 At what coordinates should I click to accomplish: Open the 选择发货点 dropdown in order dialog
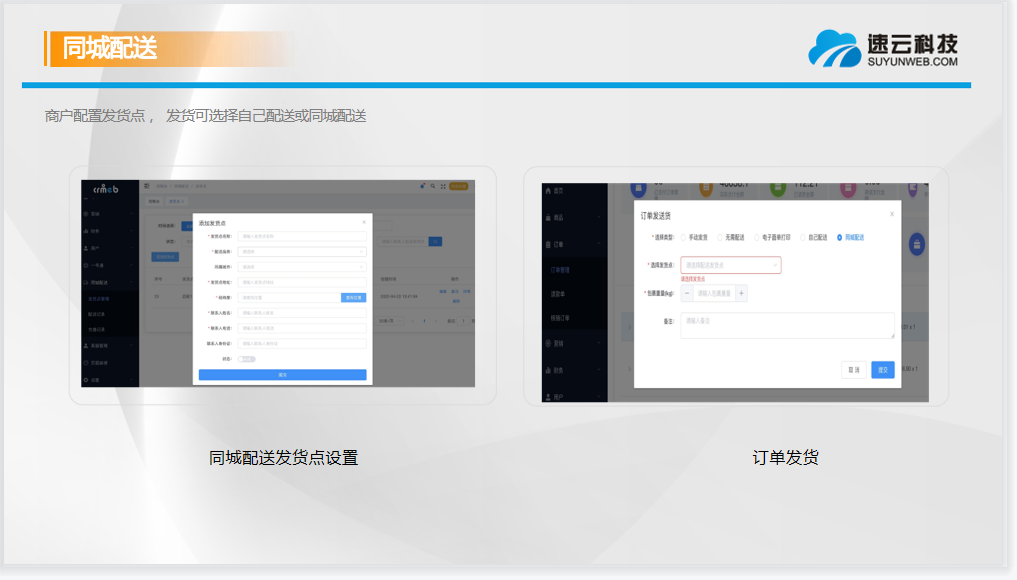(x=730, y=265)
